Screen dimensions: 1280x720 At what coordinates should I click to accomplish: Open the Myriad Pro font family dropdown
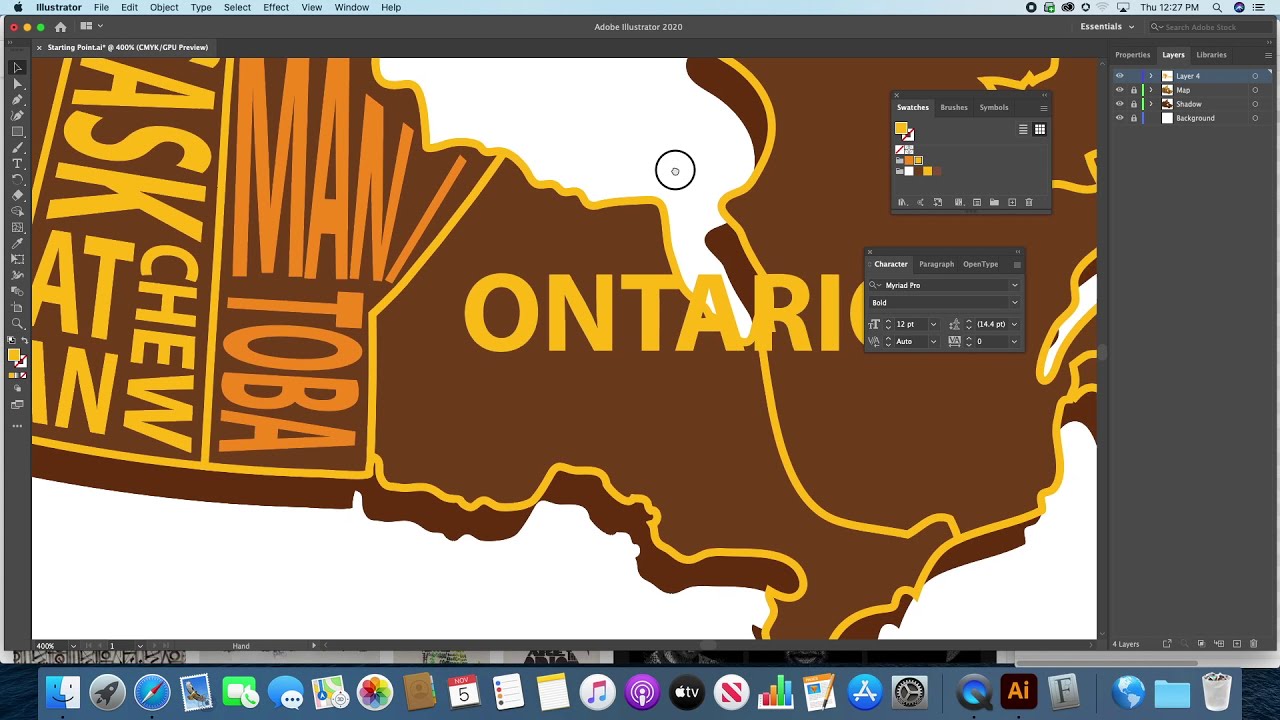(x=1014, y=286)
